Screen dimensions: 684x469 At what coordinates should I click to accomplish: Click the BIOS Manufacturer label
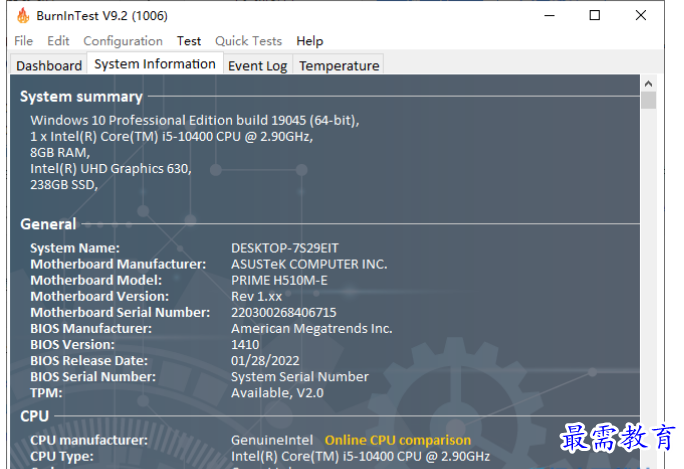pyautogui.click(x=91, y=329)
